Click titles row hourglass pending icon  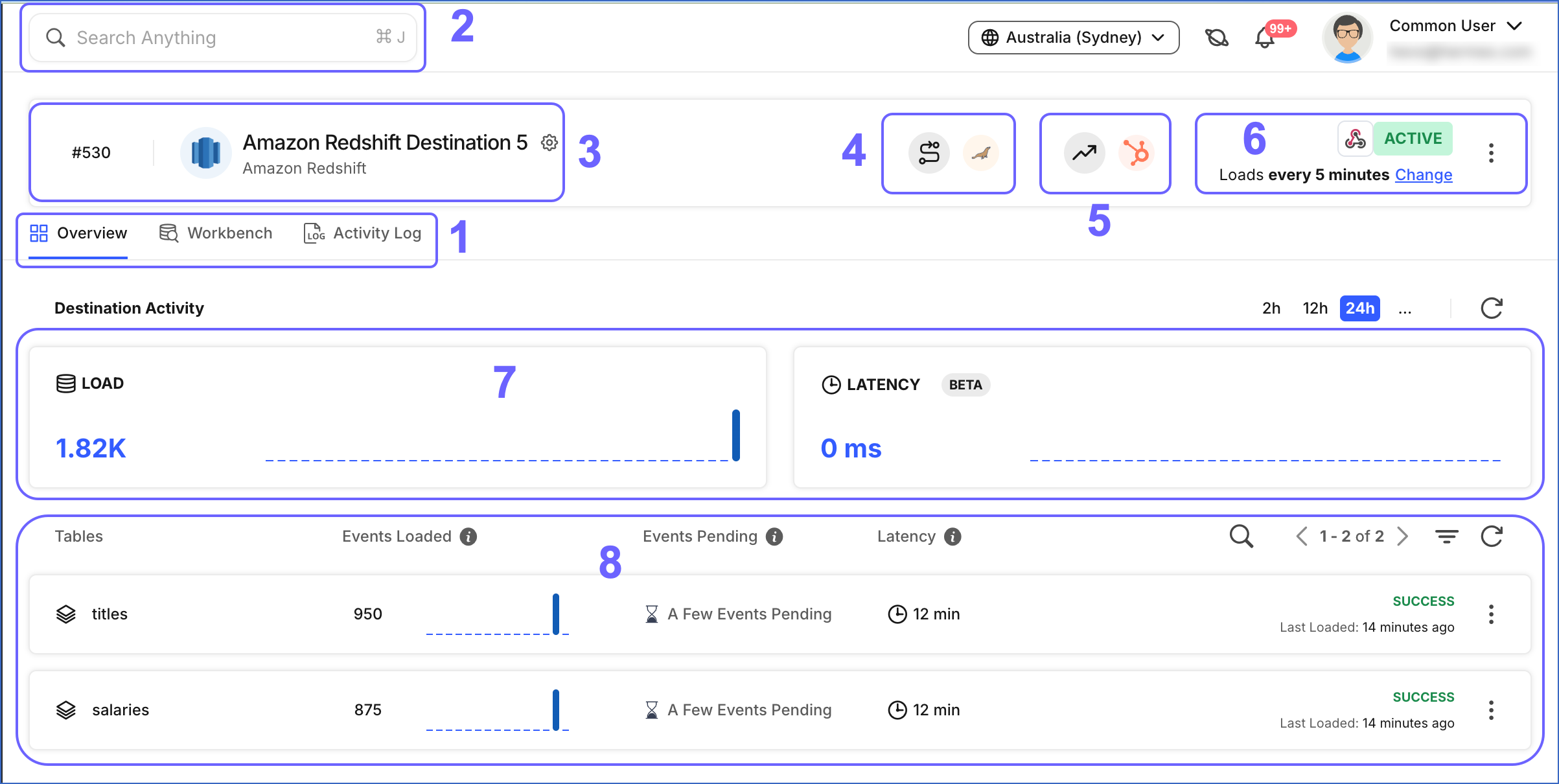pos(652,614)
